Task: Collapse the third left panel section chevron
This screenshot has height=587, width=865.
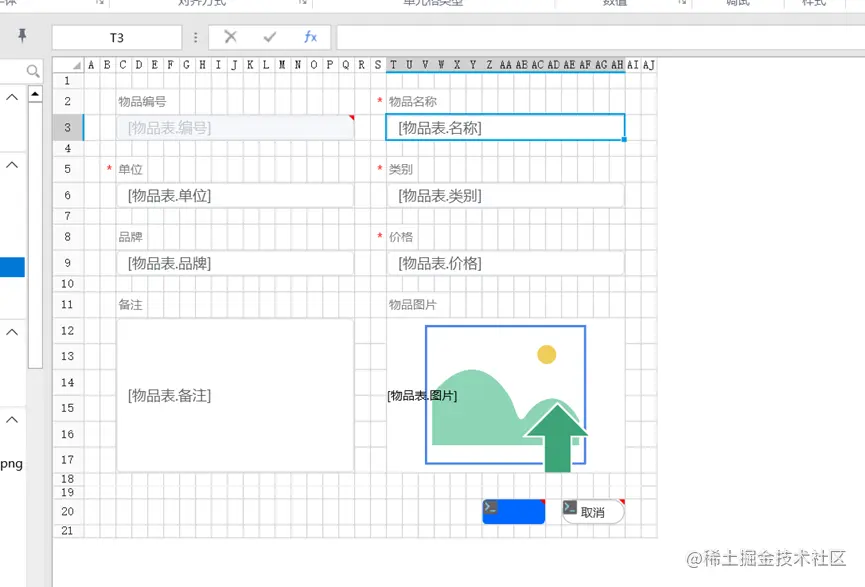Action: point(12,332)
